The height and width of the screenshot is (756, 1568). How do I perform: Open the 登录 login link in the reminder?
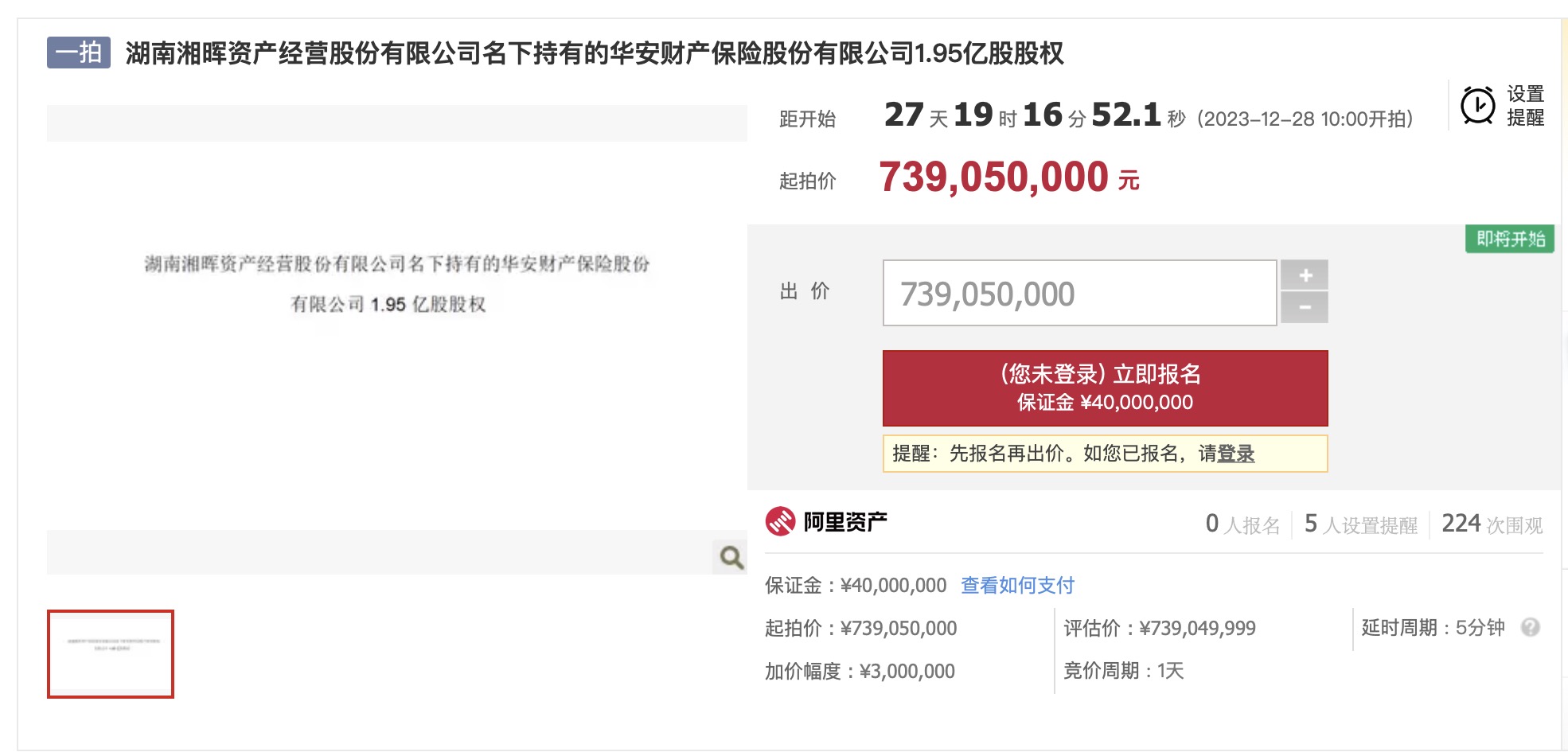point(1235,454)
